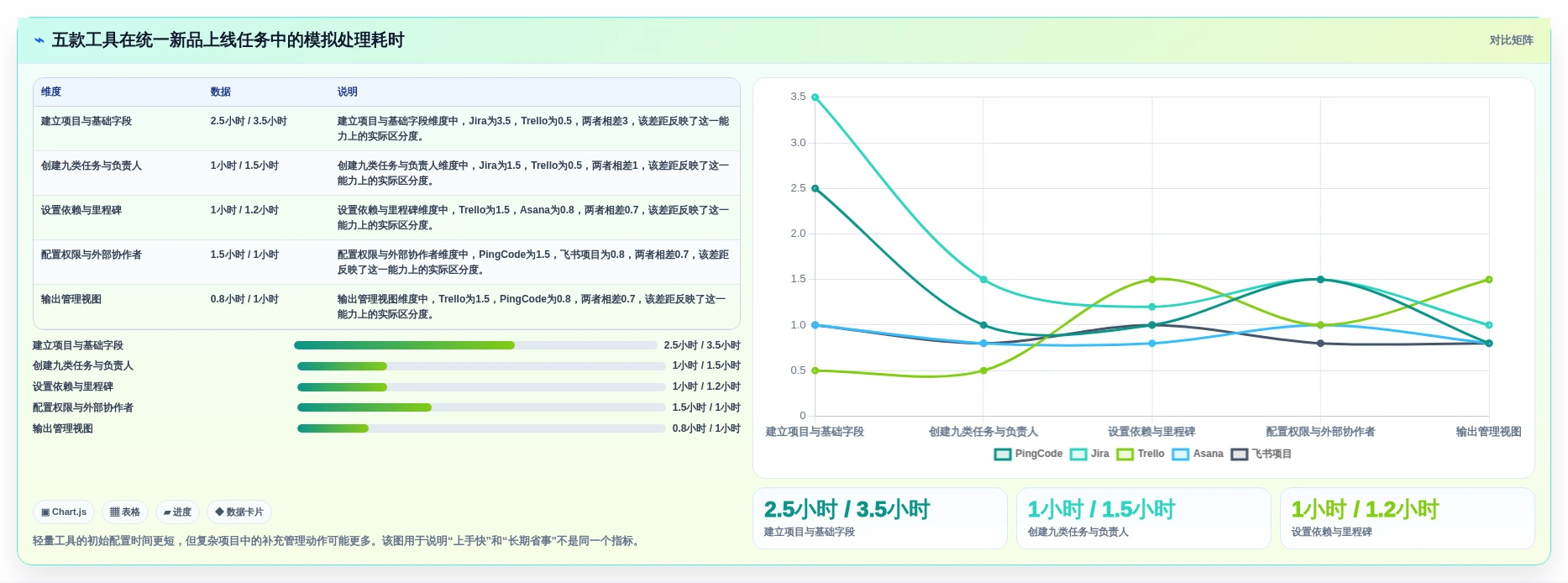Click table cell 1小时 / 1.2小时
The width and height of the screenshot is (1568, 583).
pos(244,210)
